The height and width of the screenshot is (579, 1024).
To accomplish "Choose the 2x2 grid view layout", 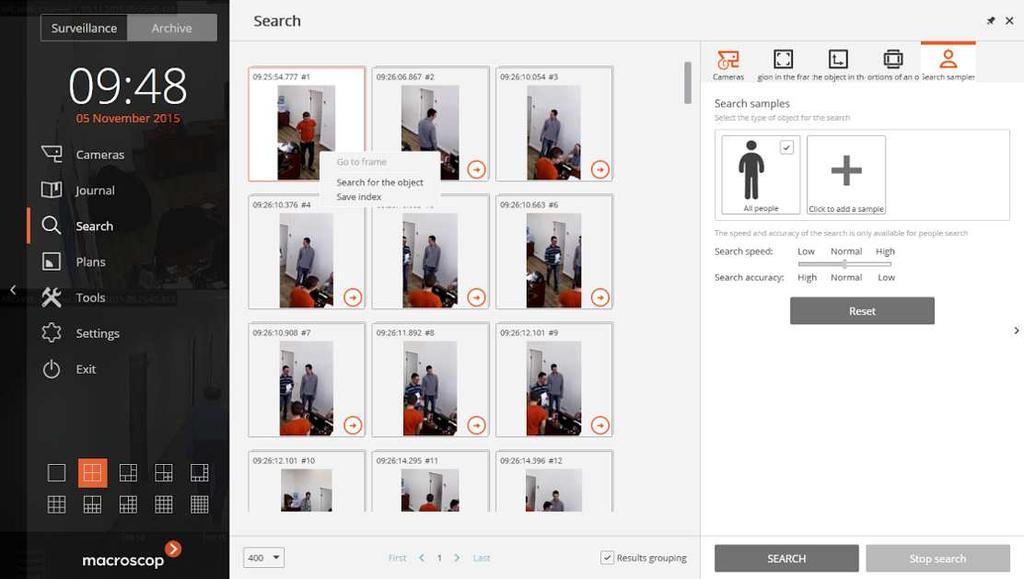I will [92, 473].
